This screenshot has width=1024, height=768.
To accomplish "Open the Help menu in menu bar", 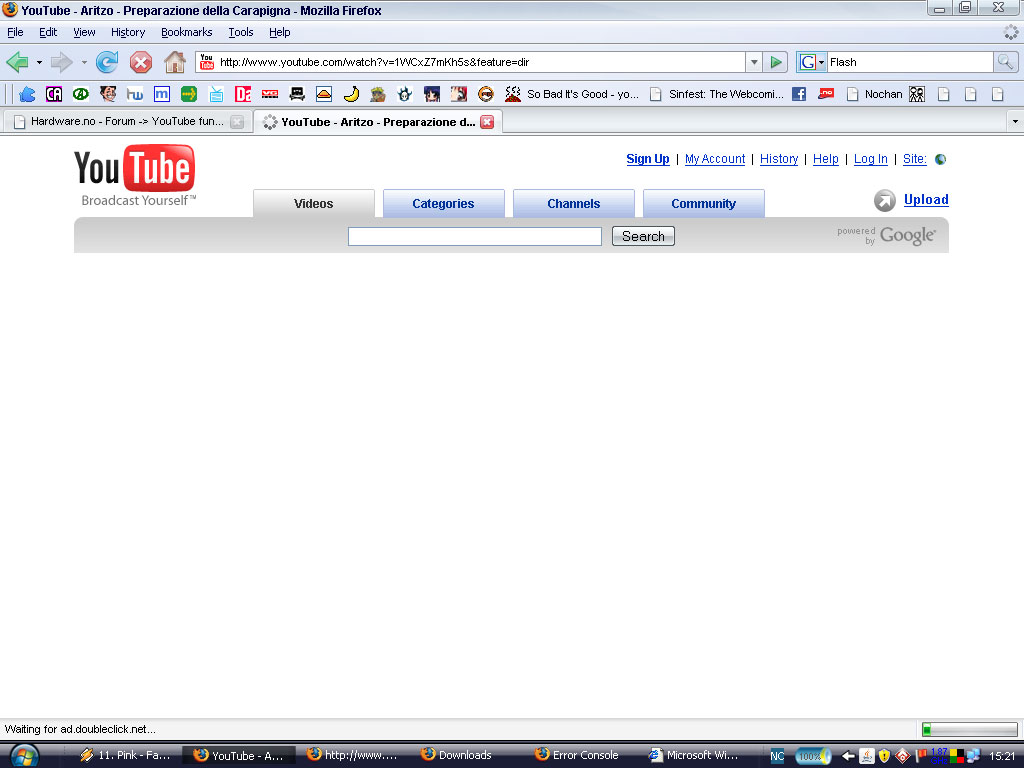I will coord(280,32).
